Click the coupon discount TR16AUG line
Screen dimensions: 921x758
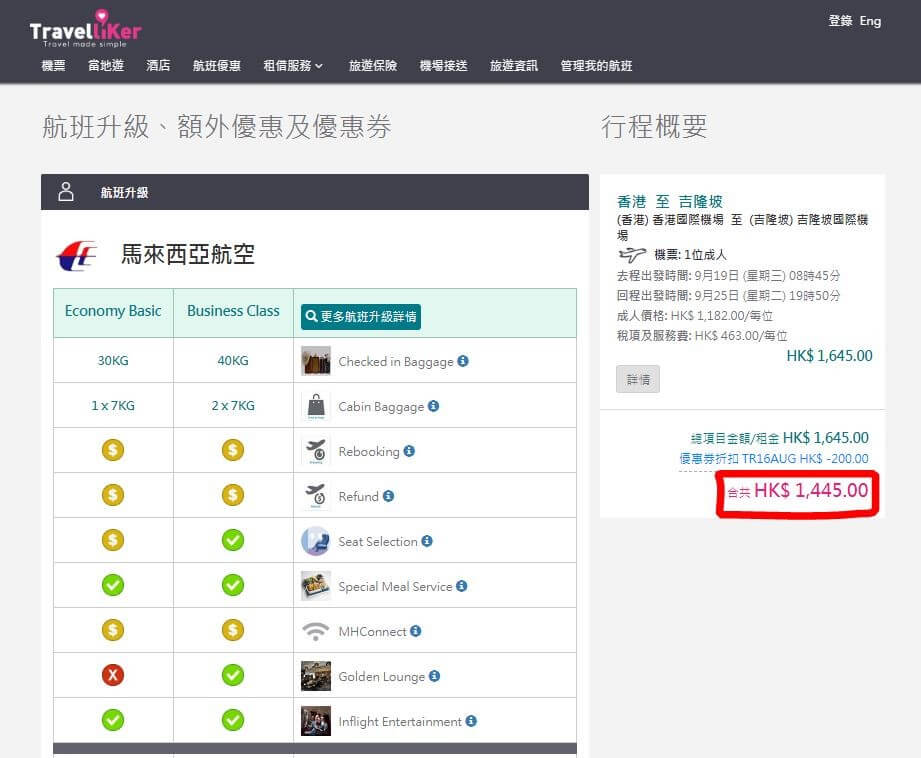pyautogui.click(x=774, y=458)
